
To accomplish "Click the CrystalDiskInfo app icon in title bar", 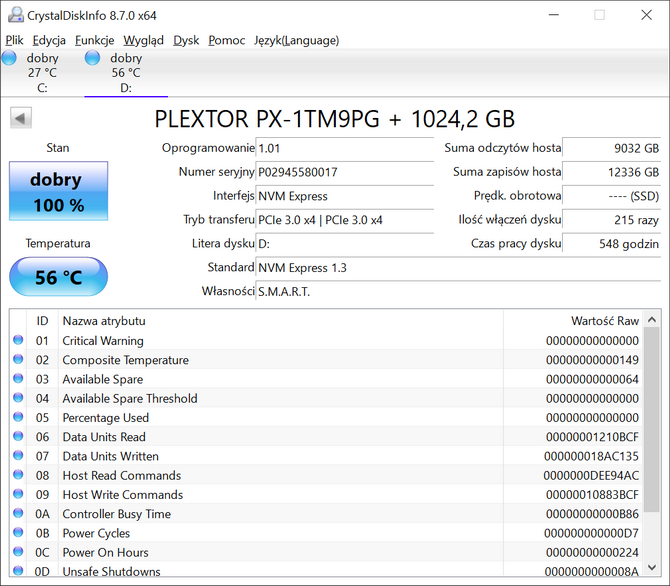I will tap(15, 15).
